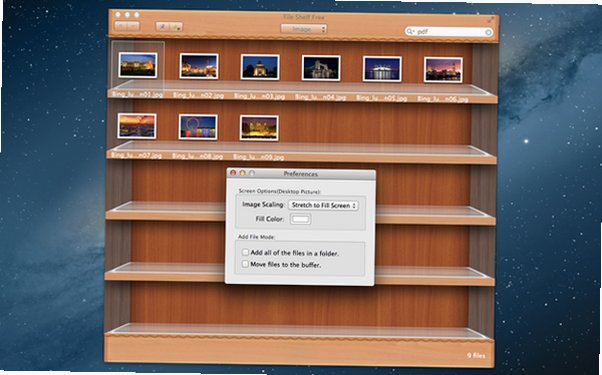Screen dimensions: 602x375
Task: Select the Bing_lu...n04.jpg Tower Bridge thumbnail
Action: point(321,68)
